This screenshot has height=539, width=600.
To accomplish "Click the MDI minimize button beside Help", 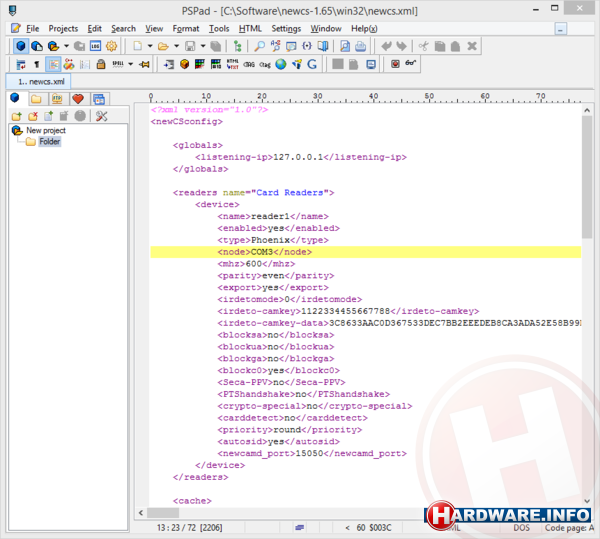I will click(561, 29).
